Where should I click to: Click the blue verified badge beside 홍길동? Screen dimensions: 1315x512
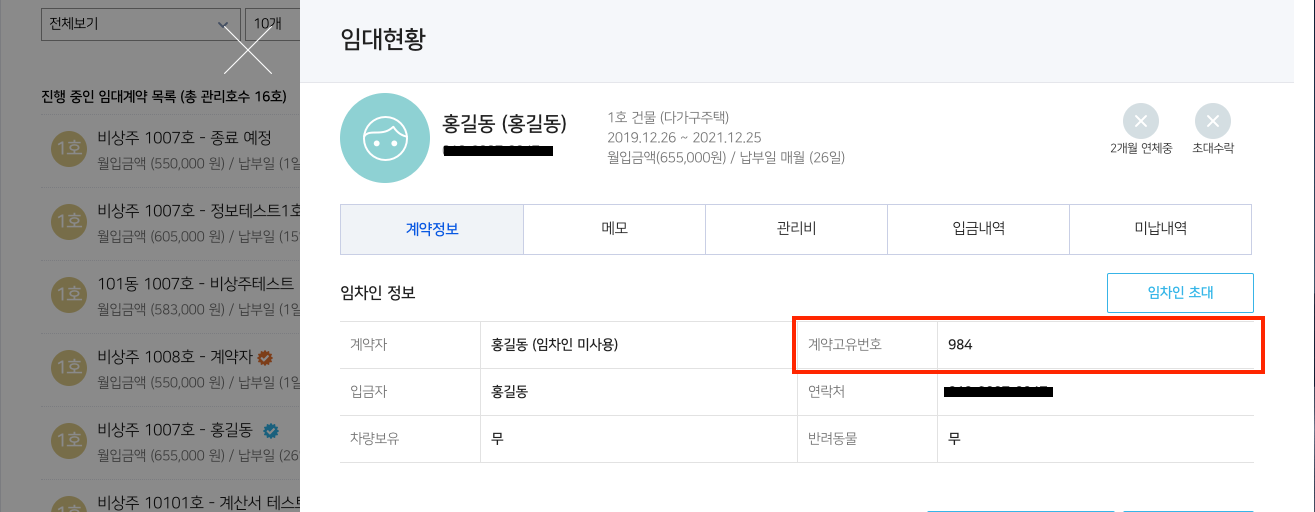270,431
